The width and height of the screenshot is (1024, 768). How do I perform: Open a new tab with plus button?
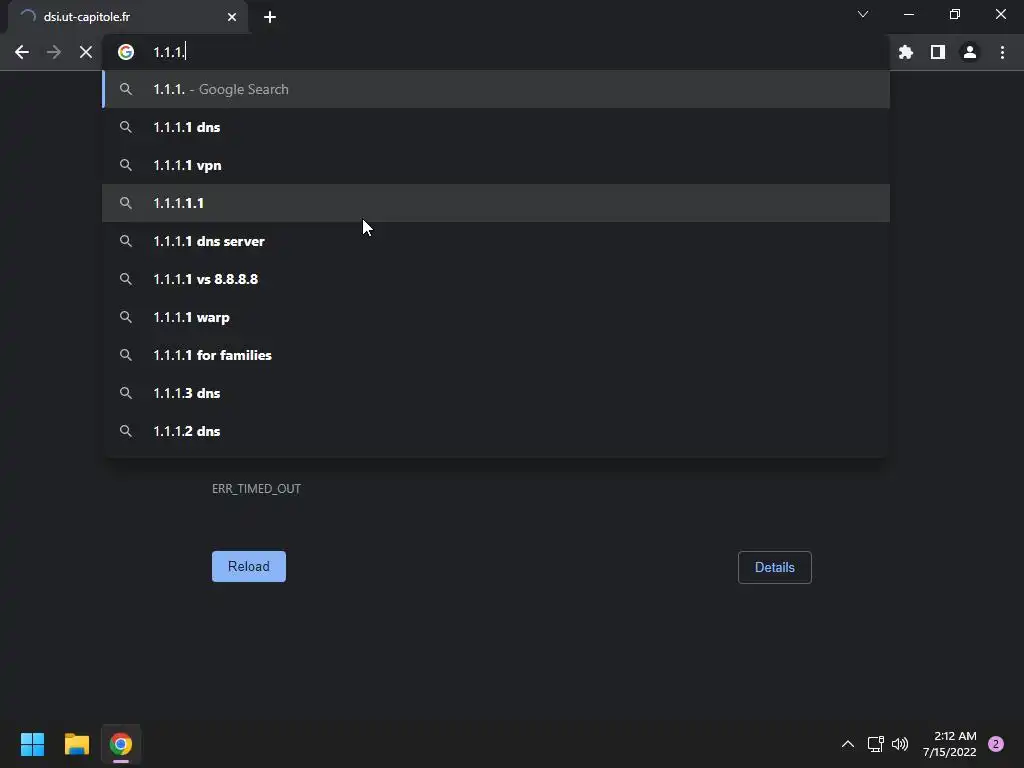[270, 17]
